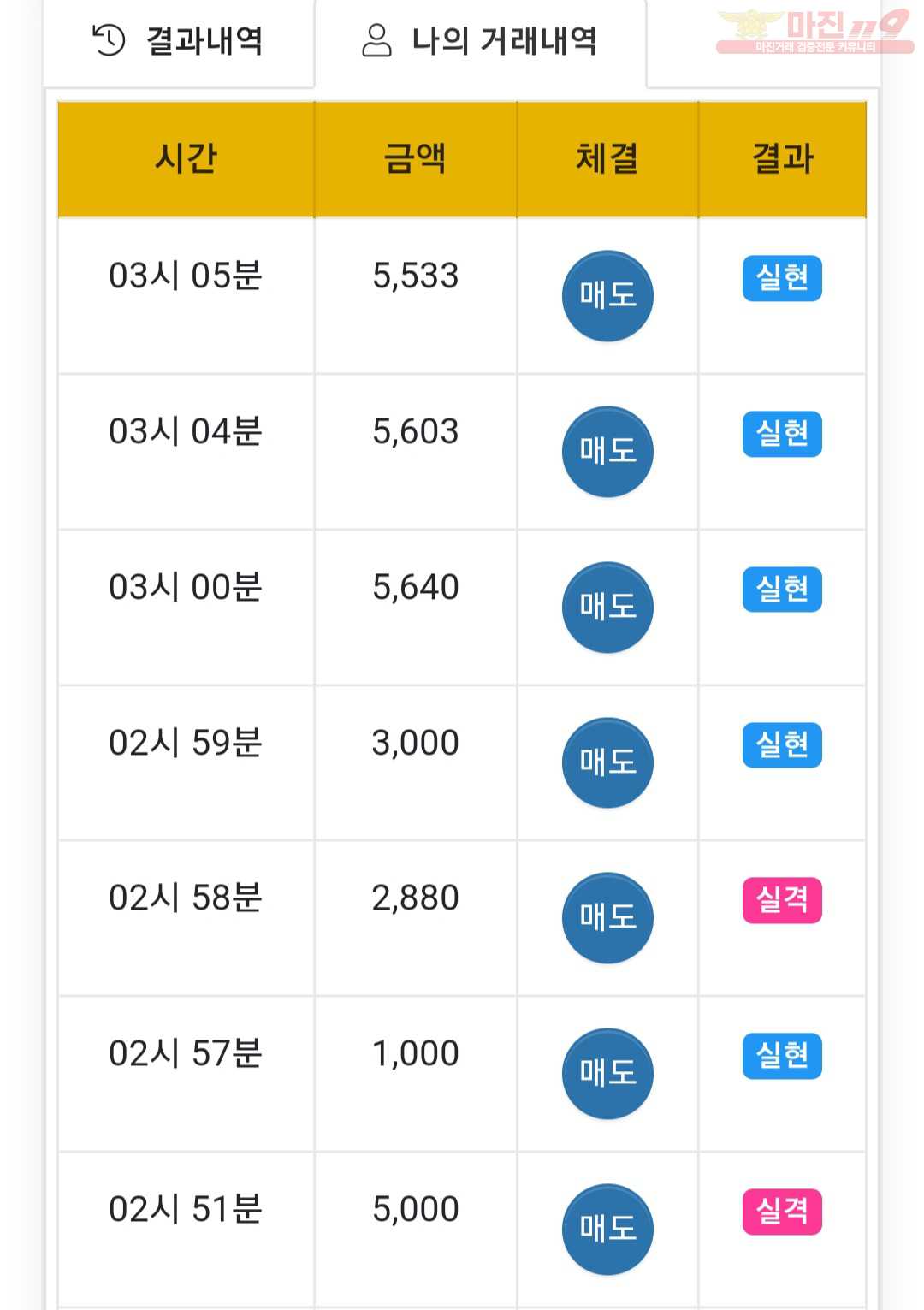Click 매도 badge for 03시 05분
This screenshot has height=1310, width=924.
coord(607,296)
